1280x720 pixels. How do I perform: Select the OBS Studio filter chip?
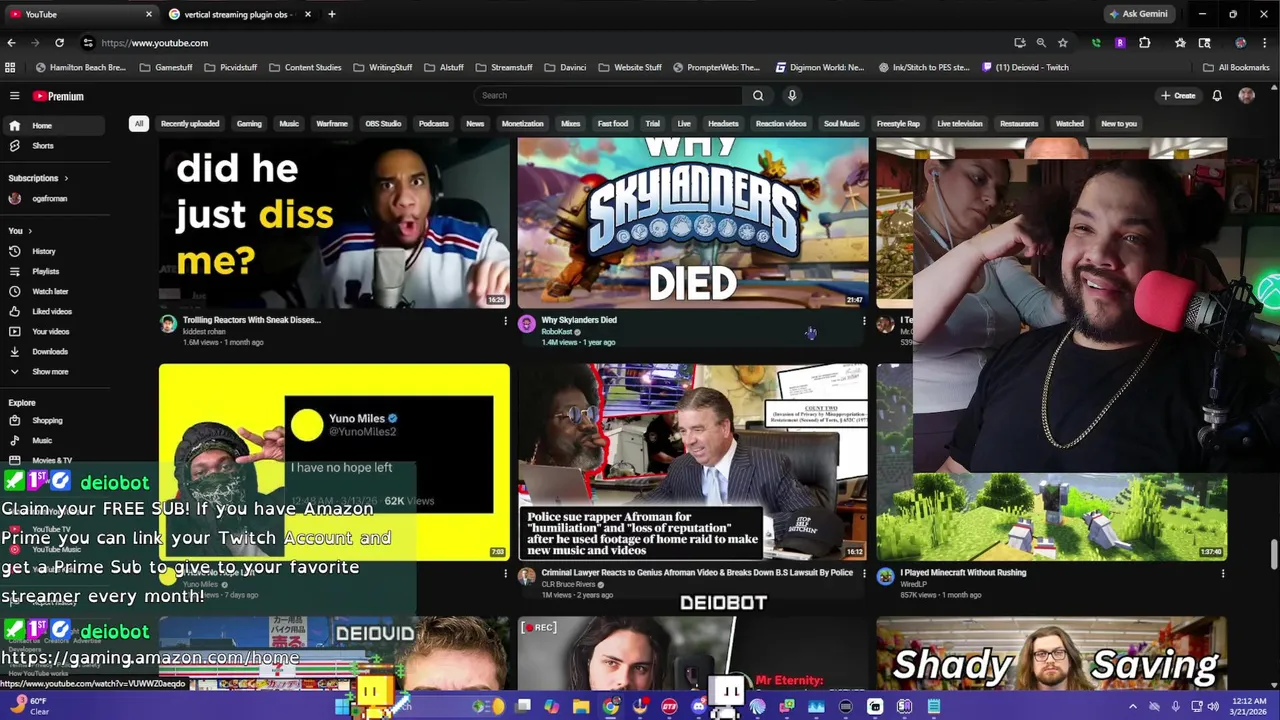(x=383, y=124)
